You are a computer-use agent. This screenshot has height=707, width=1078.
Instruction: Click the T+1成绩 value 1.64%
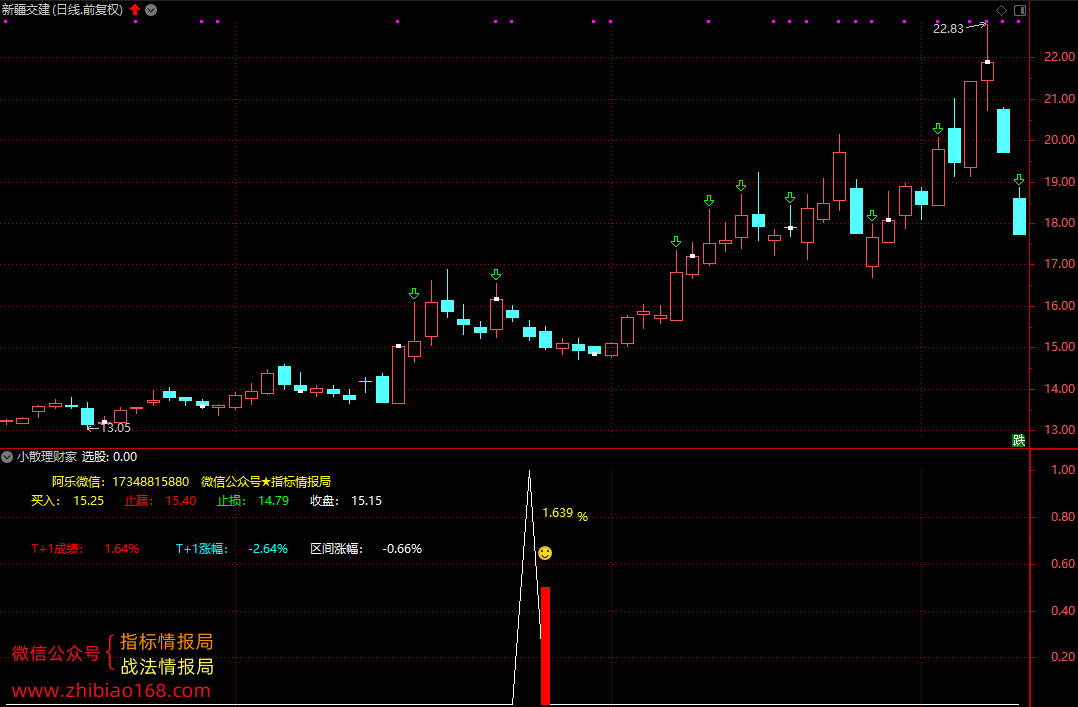pyautogui.click(x=122, y=549)
